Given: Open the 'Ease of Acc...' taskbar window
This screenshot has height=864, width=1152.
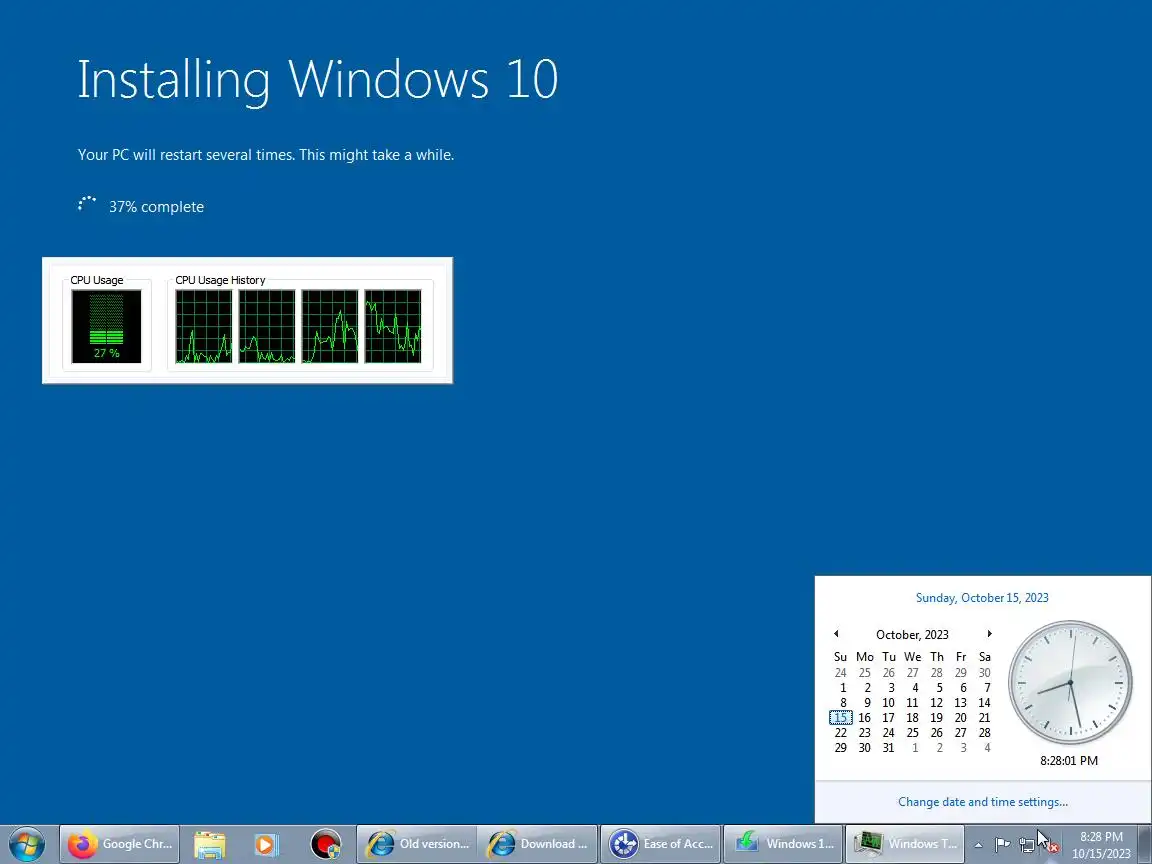Looking at the screenshot, I should tap(660, 844).
